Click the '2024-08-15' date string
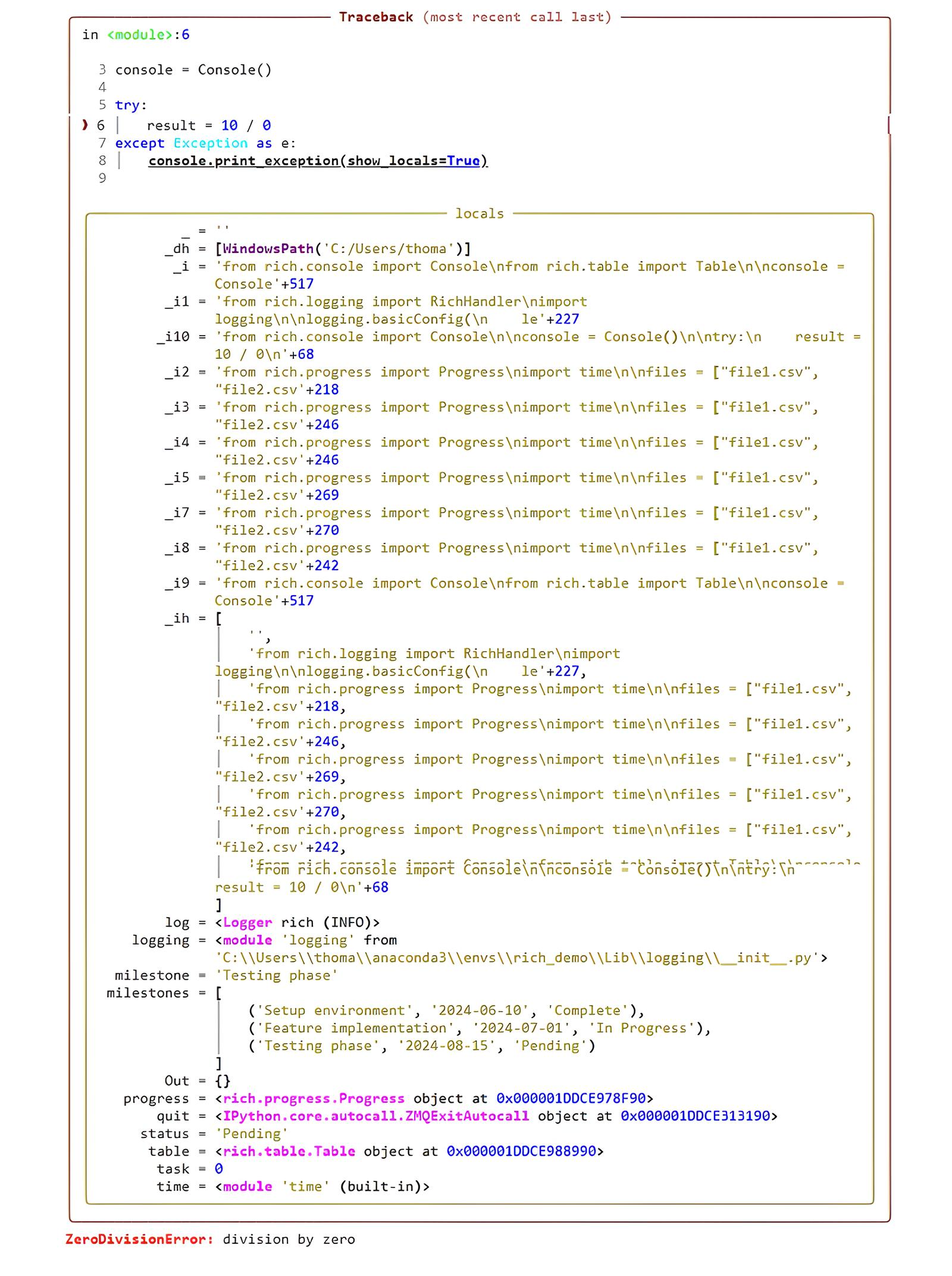 446,1046
